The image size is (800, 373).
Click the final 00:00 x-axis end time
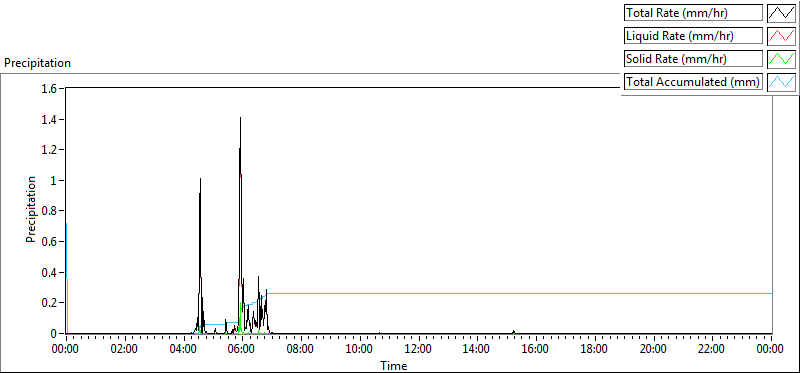pyautogui.click(x=770, y=350)
